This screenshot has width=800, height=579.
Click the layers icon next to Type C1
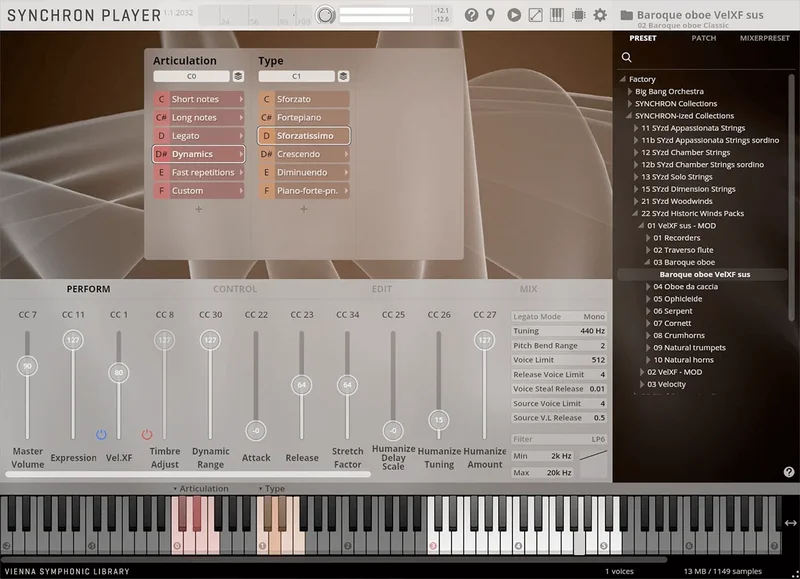343,76
